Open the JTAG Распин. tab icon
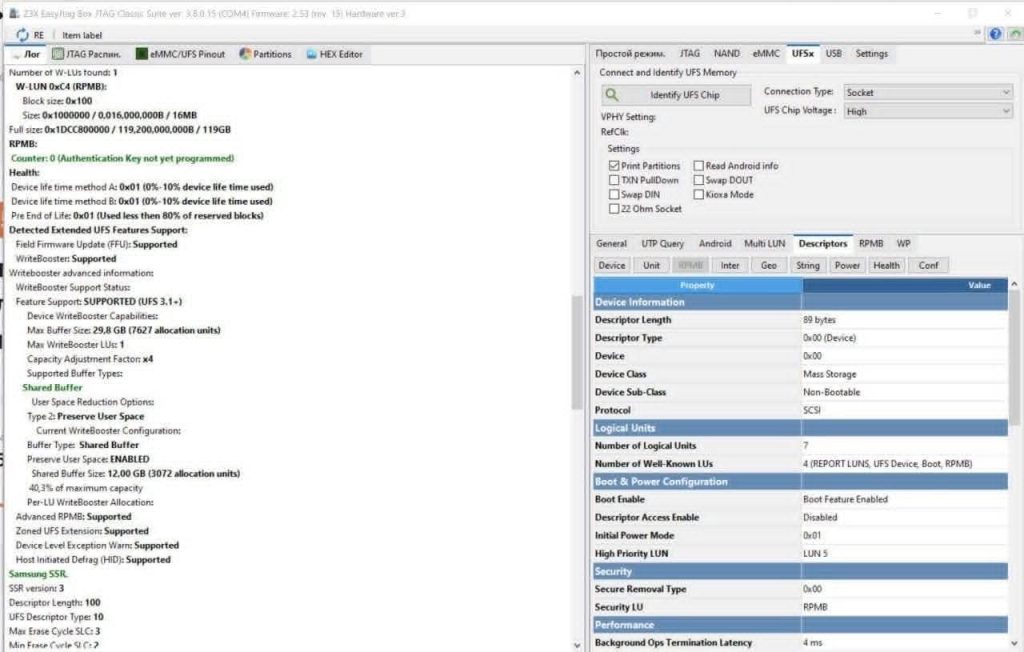 [x=59, y=54]
